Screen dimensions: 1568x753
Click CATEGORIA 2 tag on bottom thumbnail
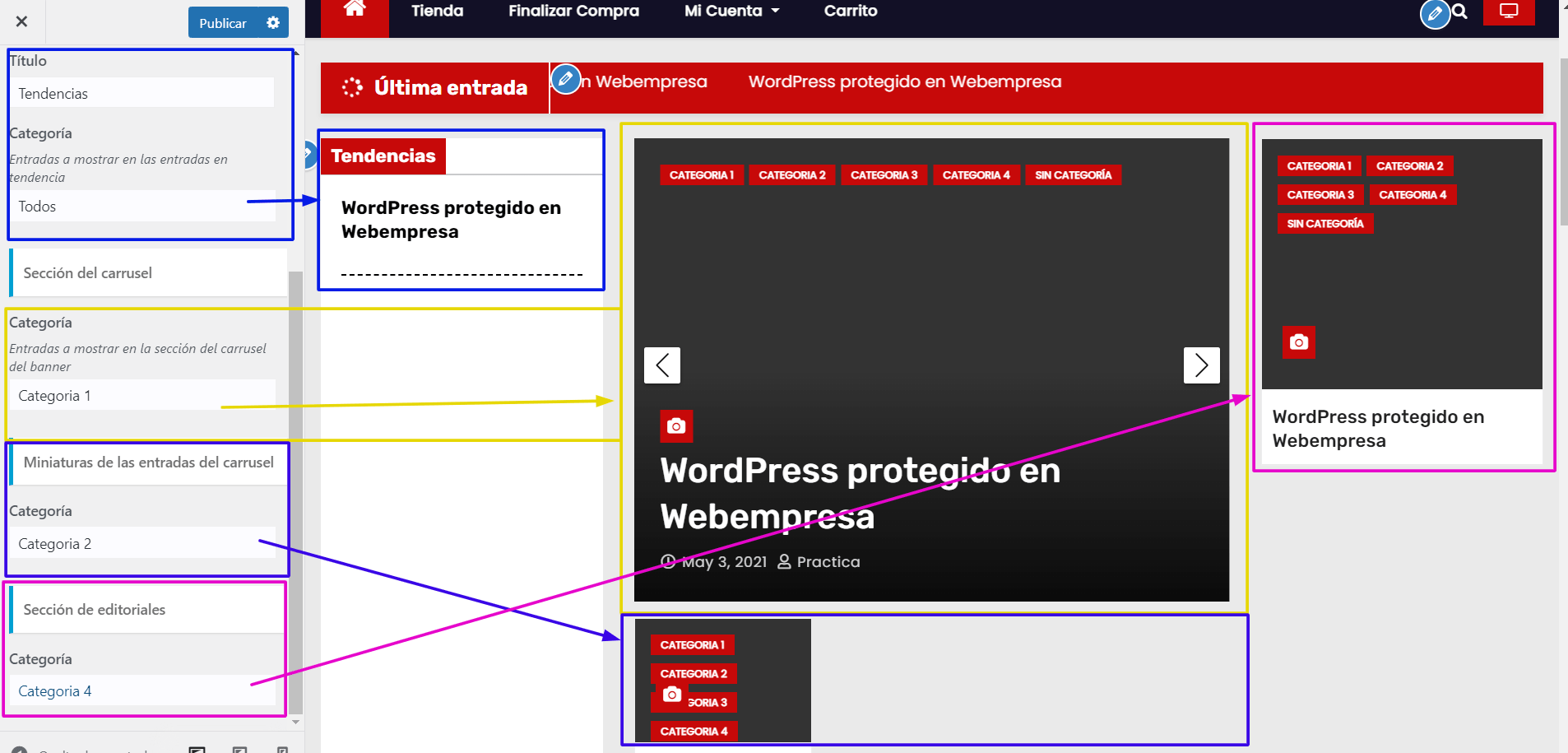pyautogui.click(x=694, y=674)
